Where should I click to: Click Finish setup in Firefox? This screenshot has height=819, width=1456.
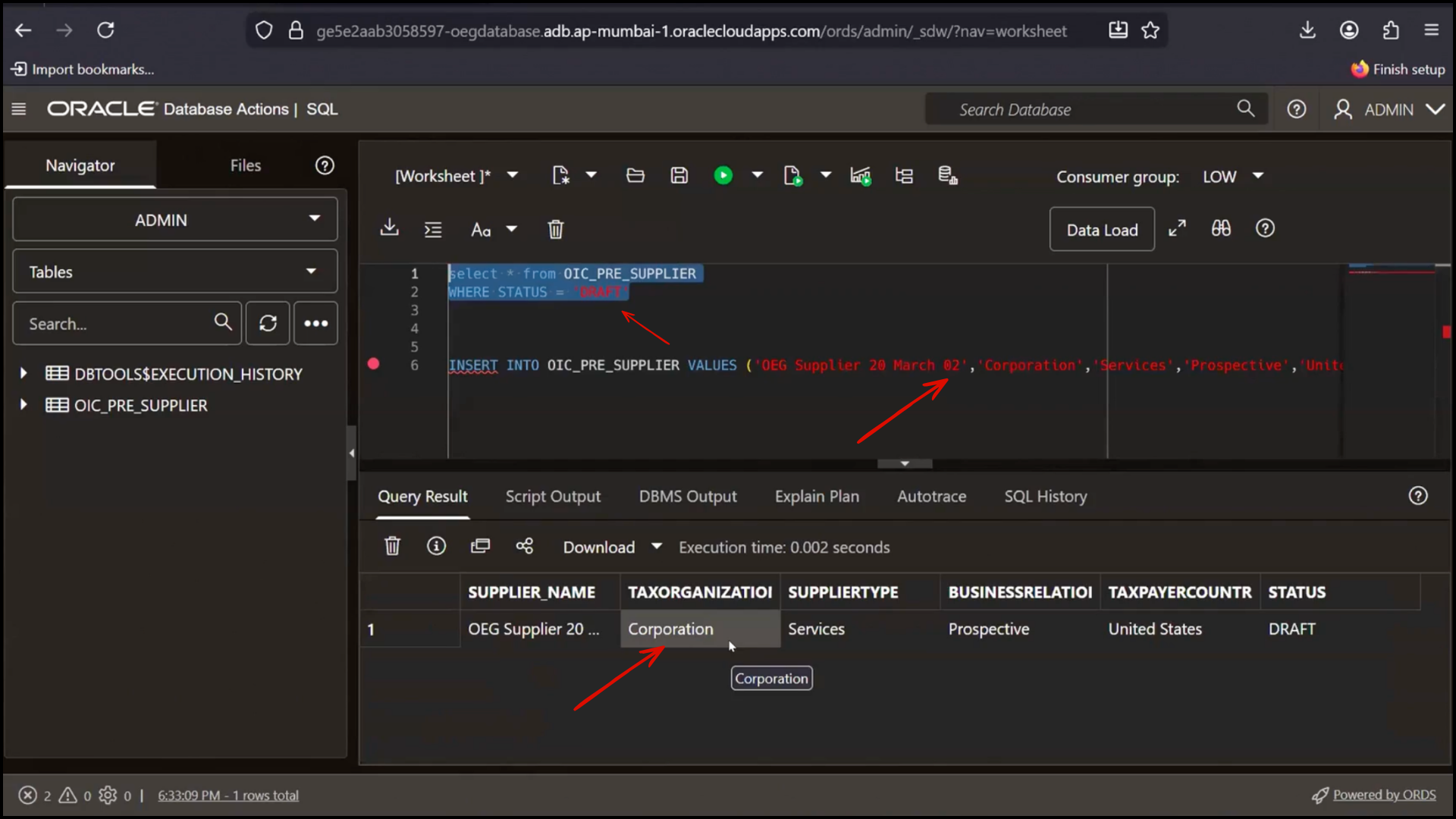[x=1398, y=69]
